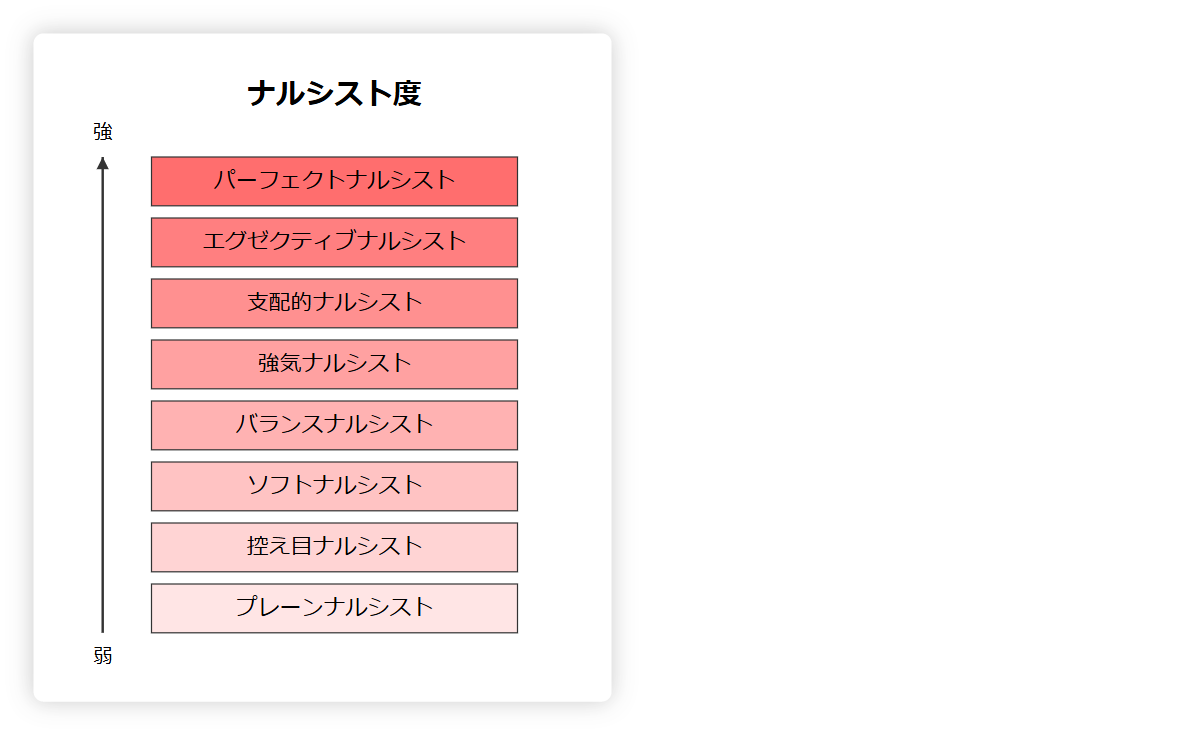Click the text パーフェクトナルシスト

[334, 181]
